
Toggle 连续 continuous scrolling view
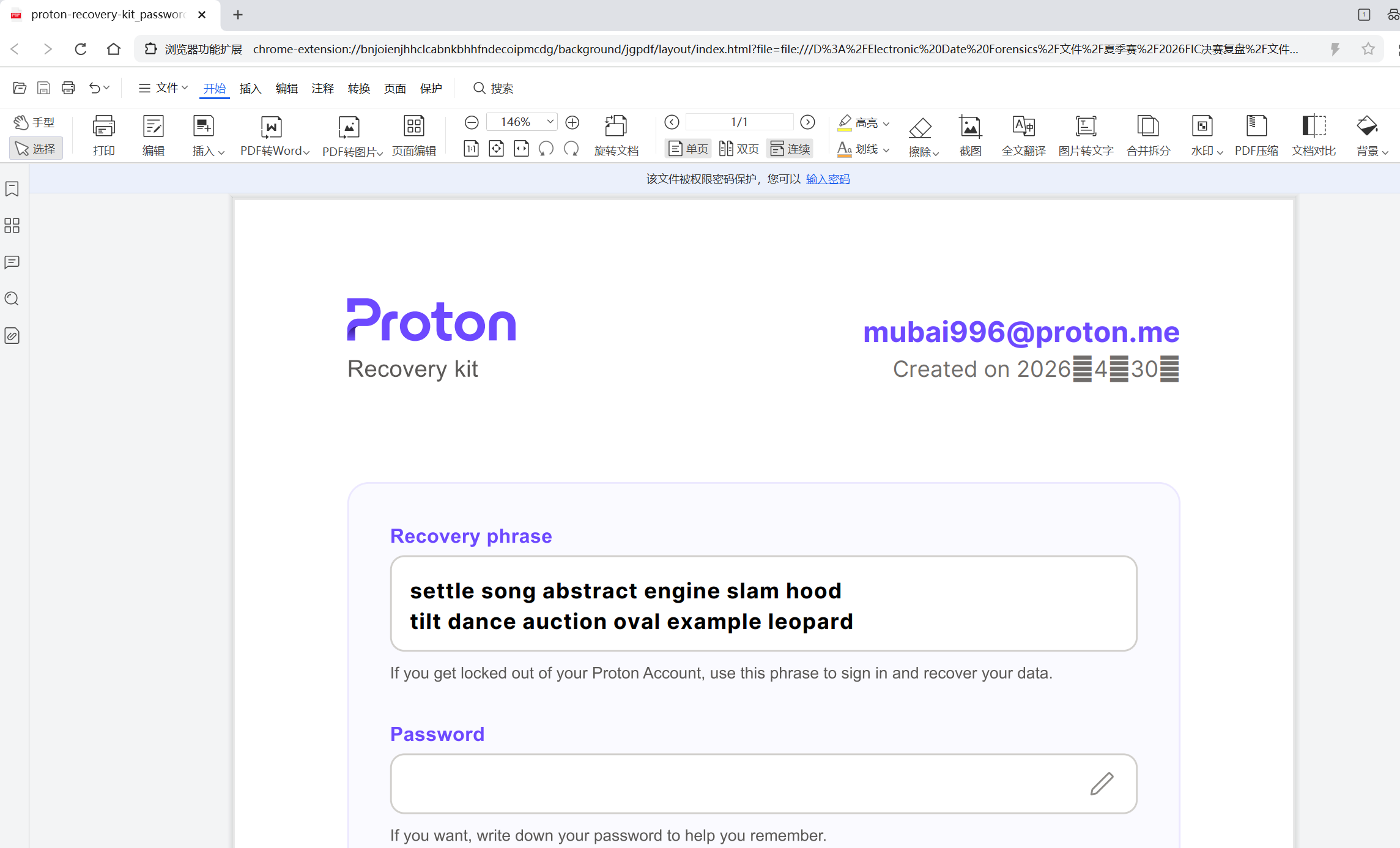click(x=790, y=149)
